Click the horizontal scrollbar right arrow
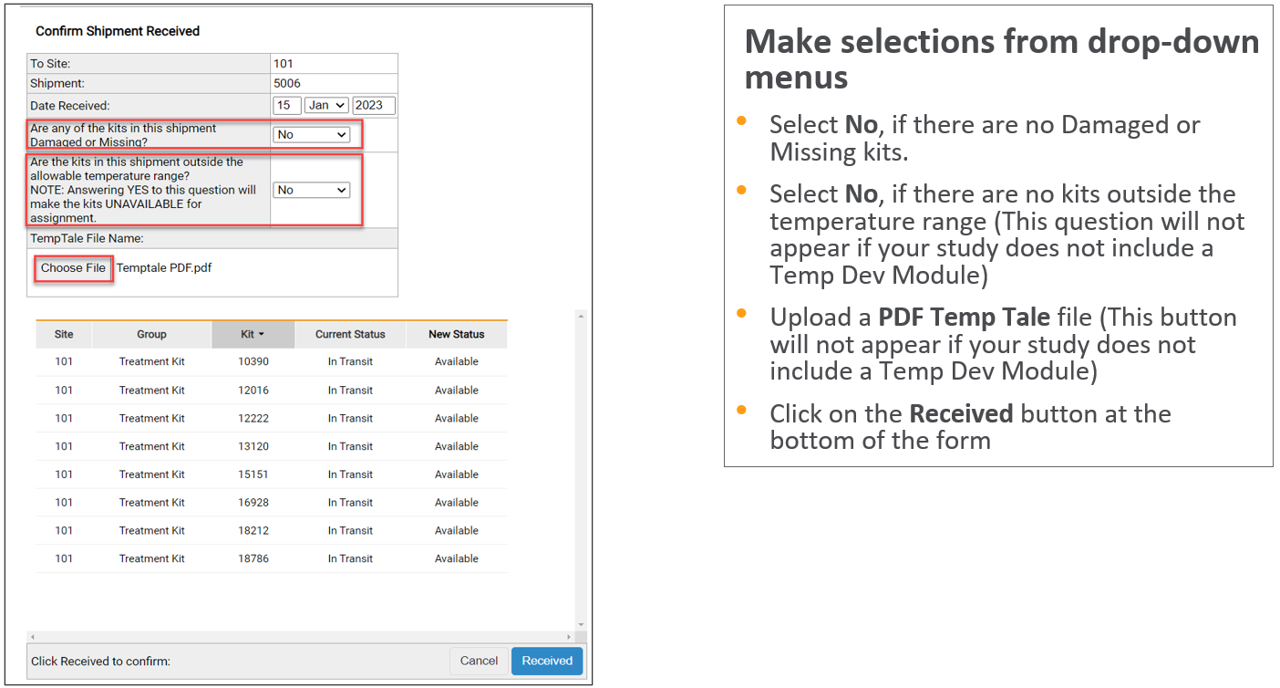This screenshot has width=1280, height=688. [x=569, y=637]
